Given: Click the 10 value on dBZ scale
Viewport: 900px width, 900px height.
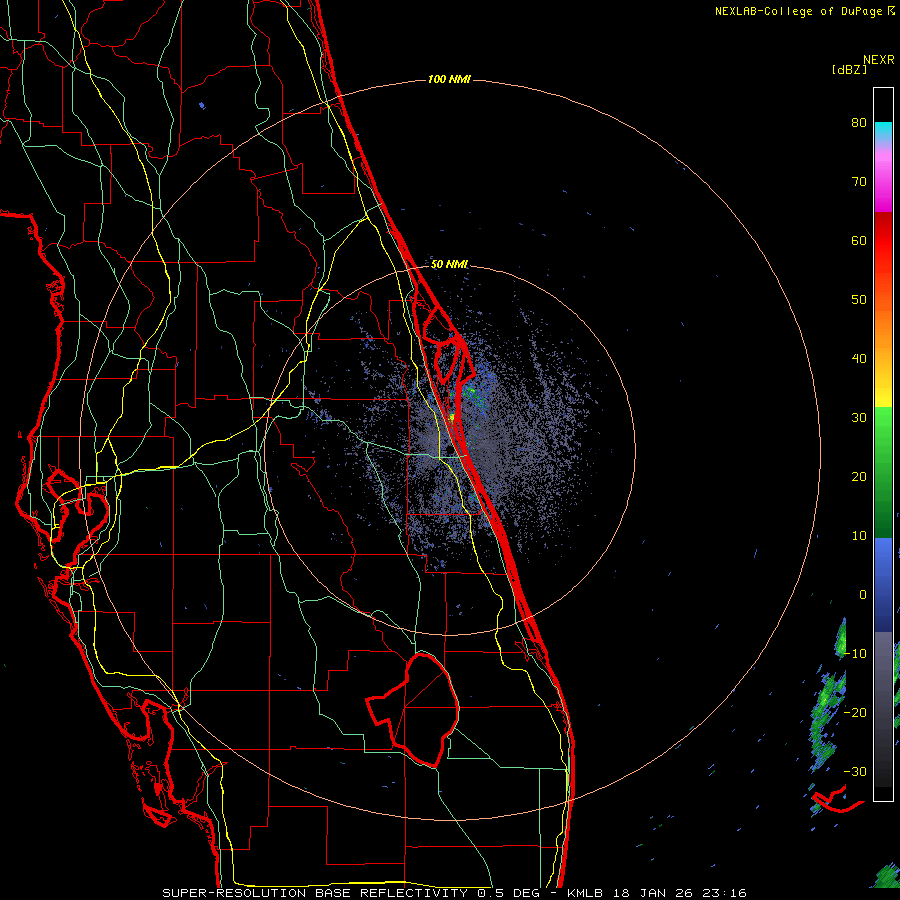Looking at the screenshot, I should coord(859,536).
